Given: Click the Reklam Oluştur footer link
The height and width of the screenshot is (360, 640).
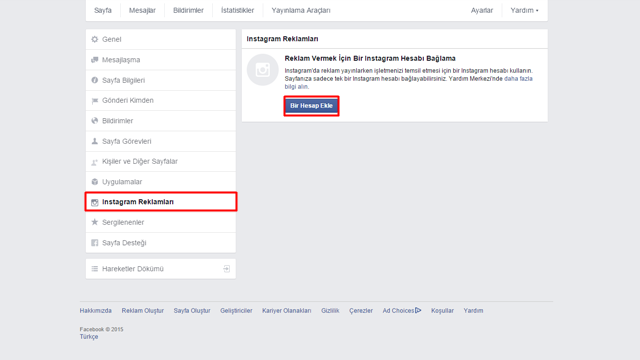Looking at the screenshot, I should pos(142,311).
